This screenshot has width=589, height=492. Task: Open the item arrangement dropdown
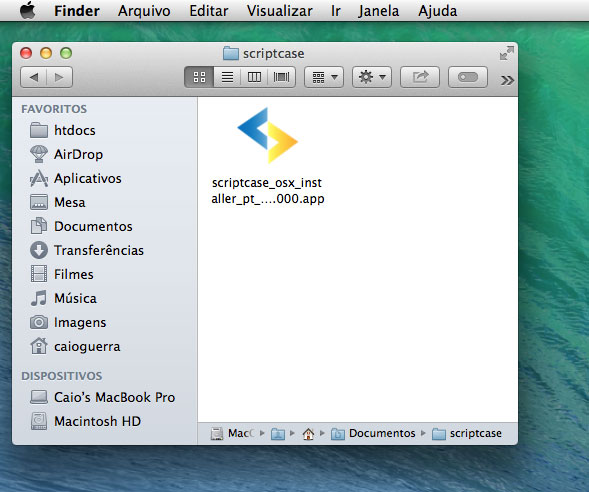click(x=324, y=77)
